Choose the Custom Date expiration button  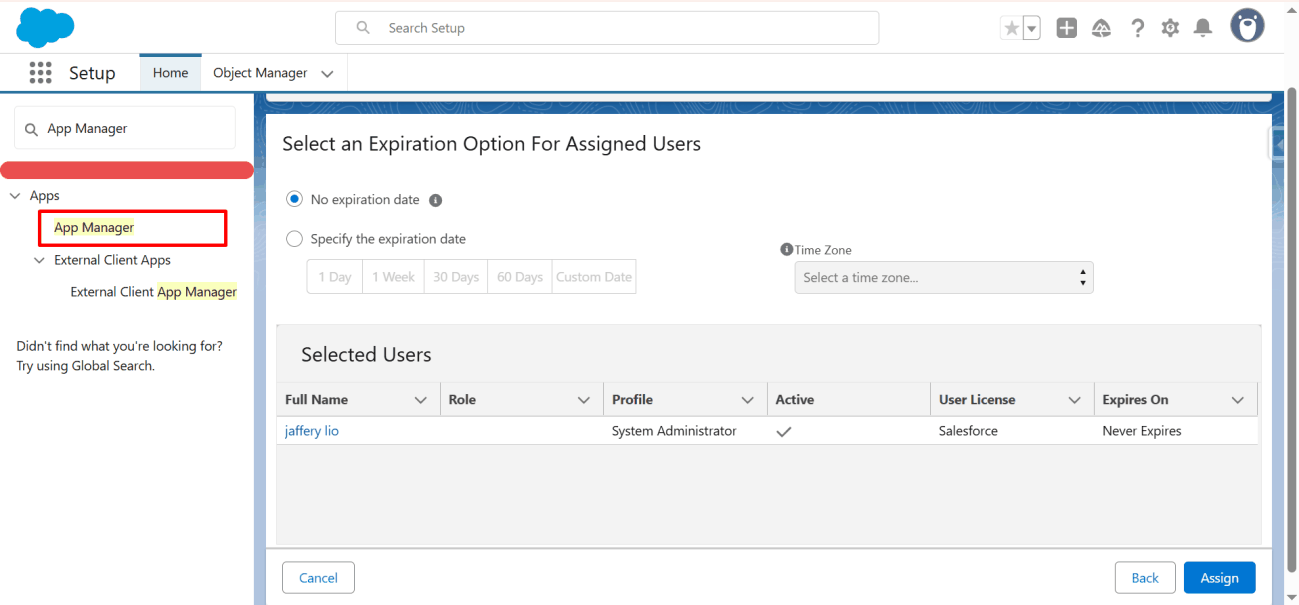pyautogui.click(x=594, y=277)
